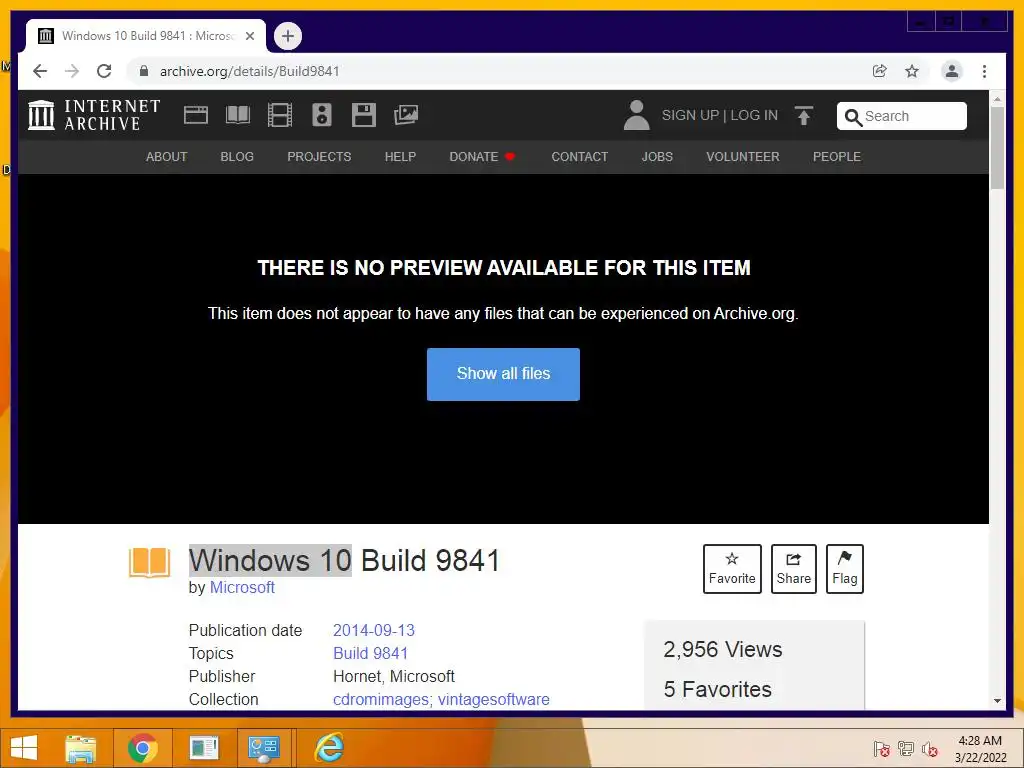Image resolution: width=1024 pixels, height=768 pixels.
Task: Bookmark this tab with star icon
Action: pyautogui.click(x=912, y=71)
